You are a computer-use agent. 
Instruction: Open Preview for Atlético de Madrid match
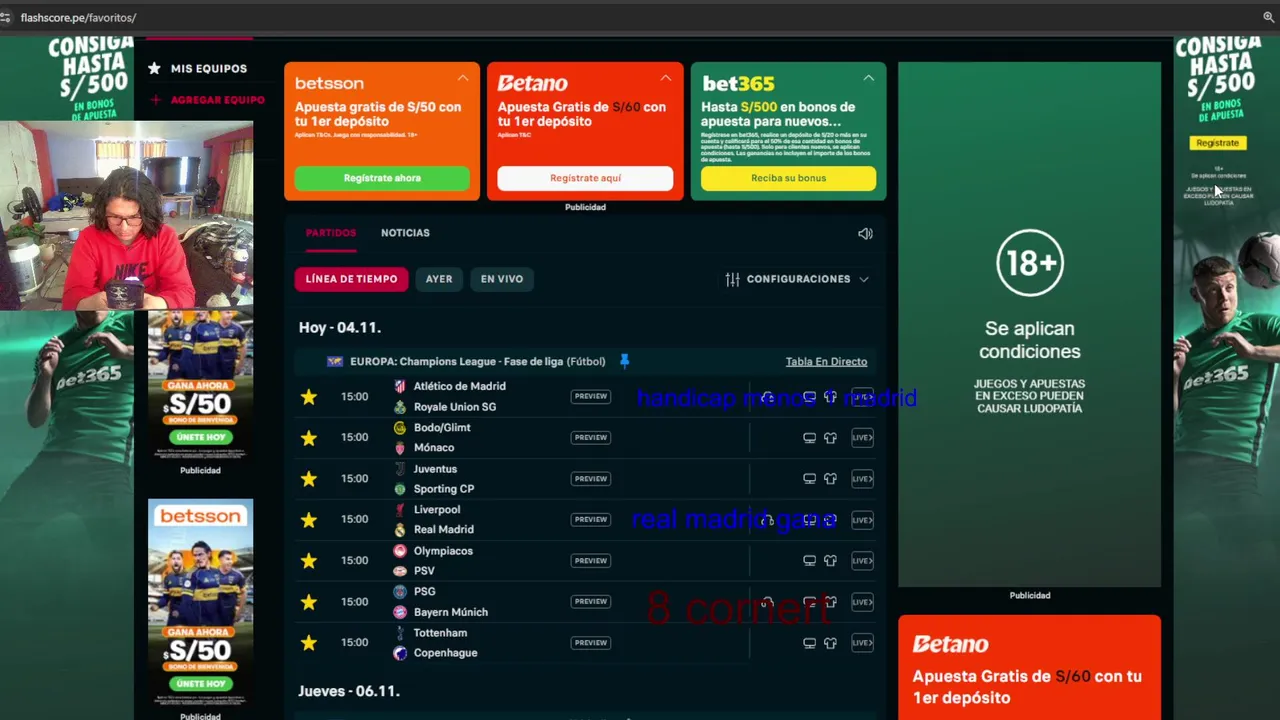pyautogui.click(x=590, y=396)
